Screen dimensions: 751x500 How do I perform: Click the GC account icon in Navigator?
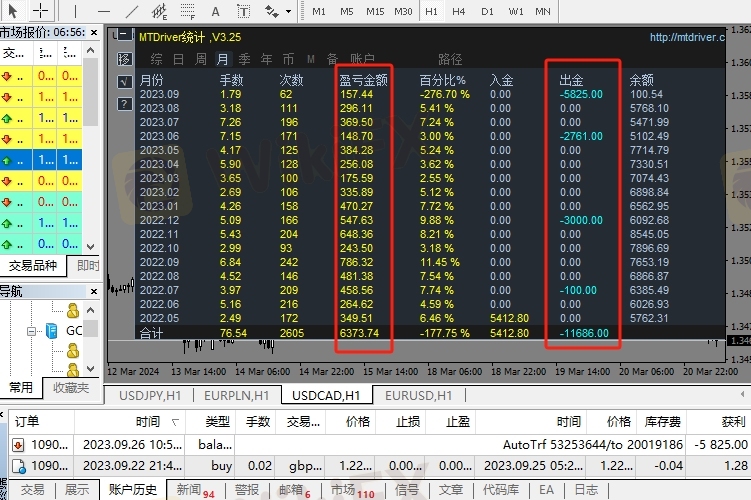click(52, 330)
